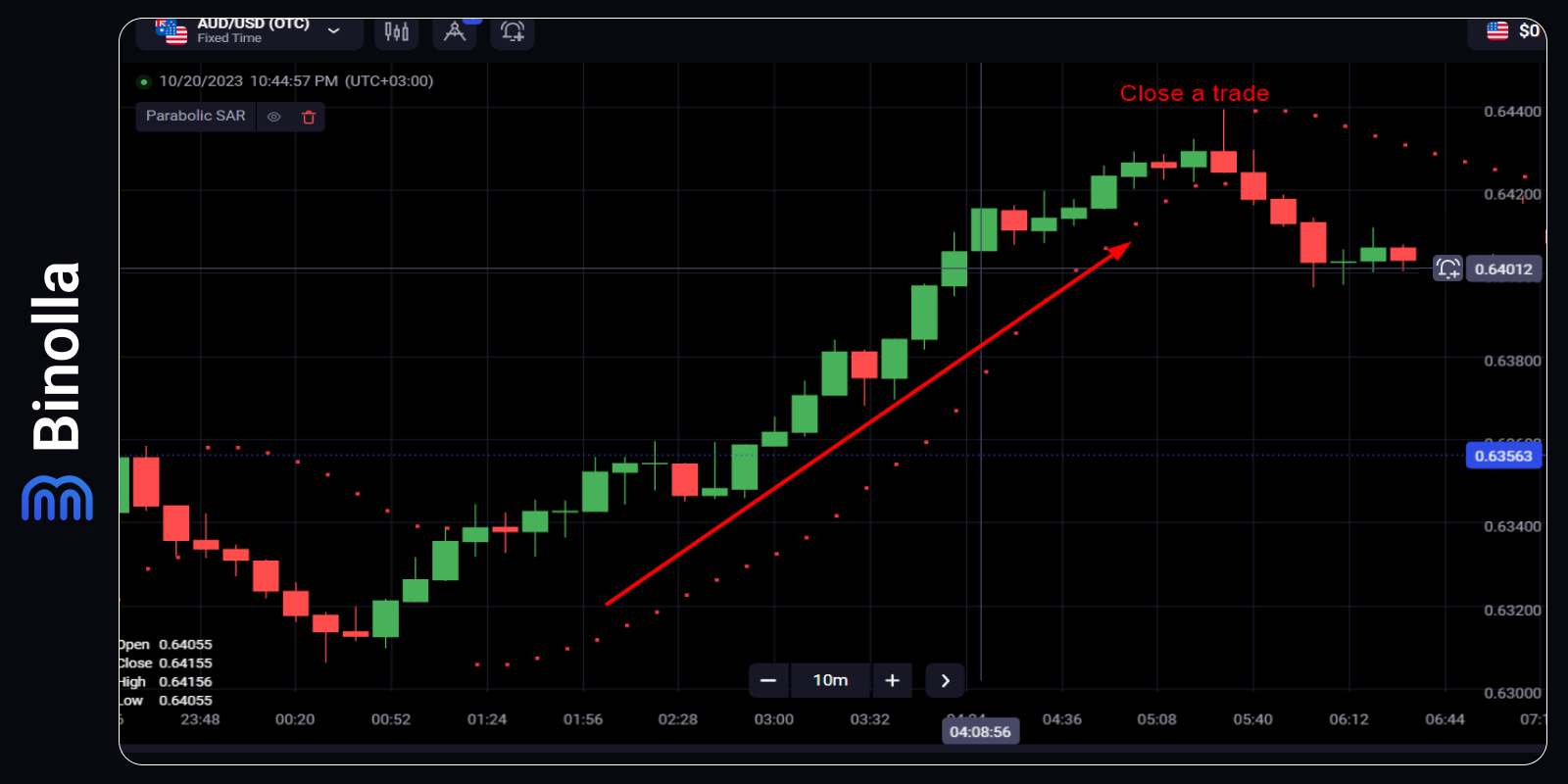Open the drawing tools compass icon
Screen dimensions: 1568x784
pyautogui.click(x=455, y=32)
